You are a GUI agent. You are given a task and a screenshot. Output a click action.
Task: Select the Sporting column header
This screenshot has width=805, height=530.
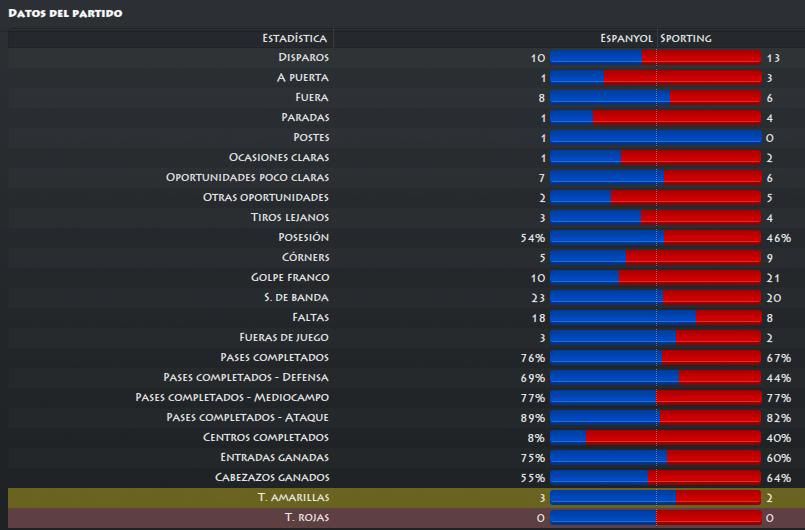click(685, 39)
